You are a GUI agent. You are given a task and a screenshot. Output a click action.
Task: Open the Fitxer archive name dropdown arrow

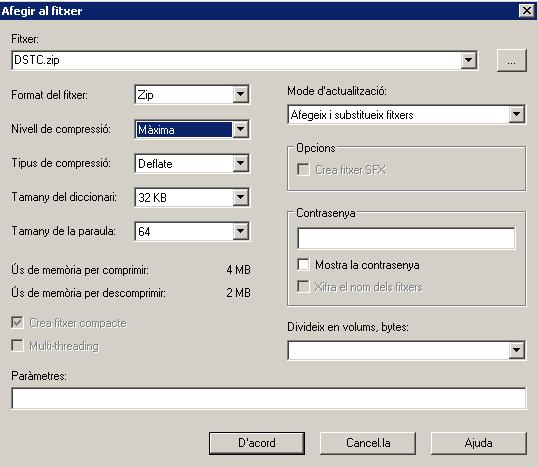pos(468,60)
